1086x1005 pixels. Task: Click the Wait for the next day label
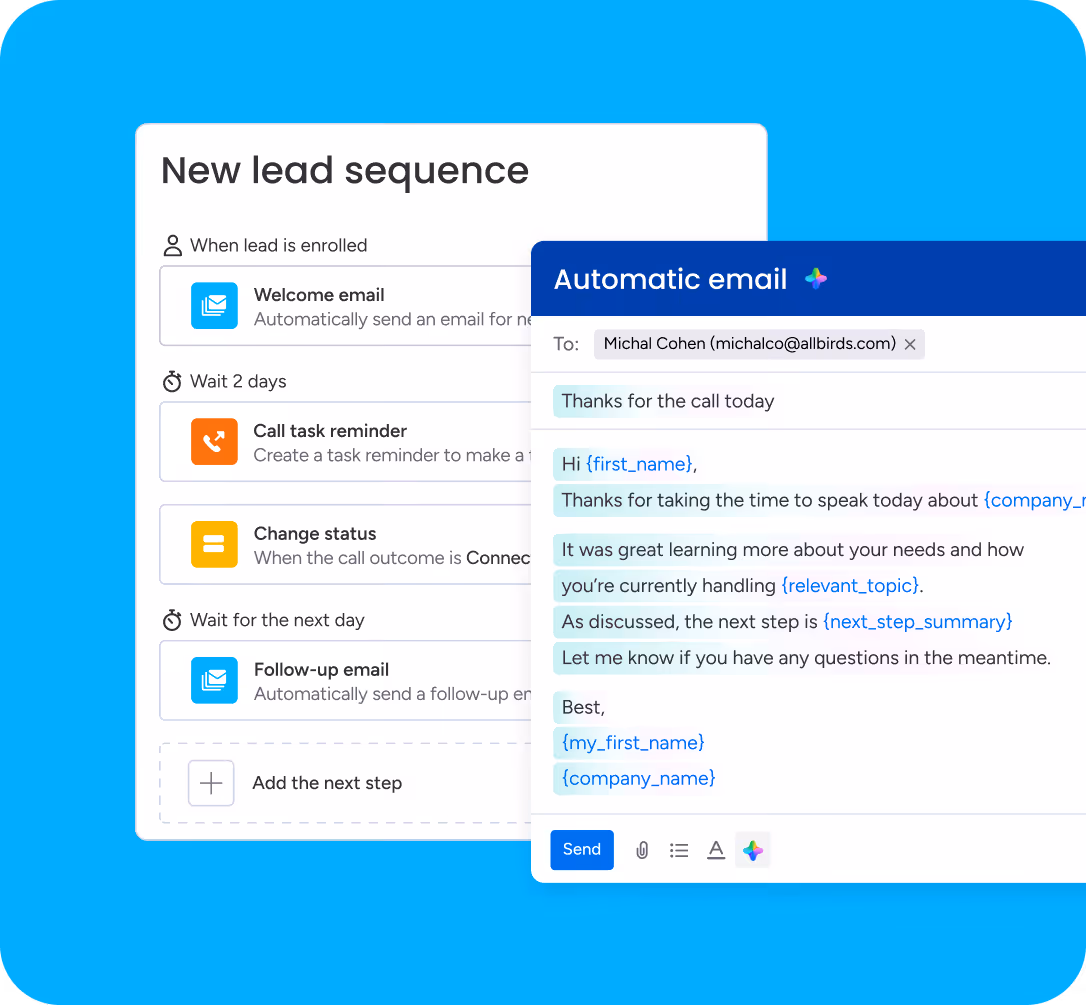(277, 620)
